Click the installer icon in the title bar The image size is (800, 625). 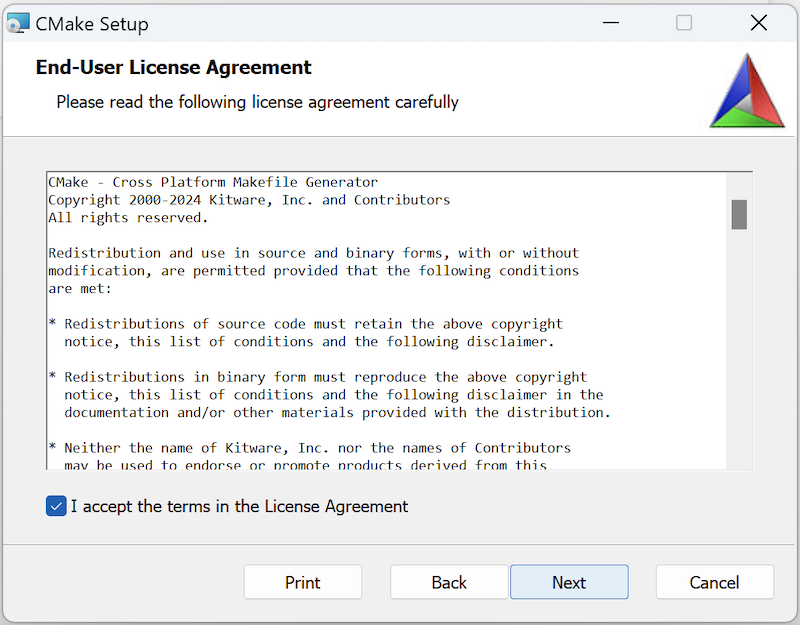(18, 23)
